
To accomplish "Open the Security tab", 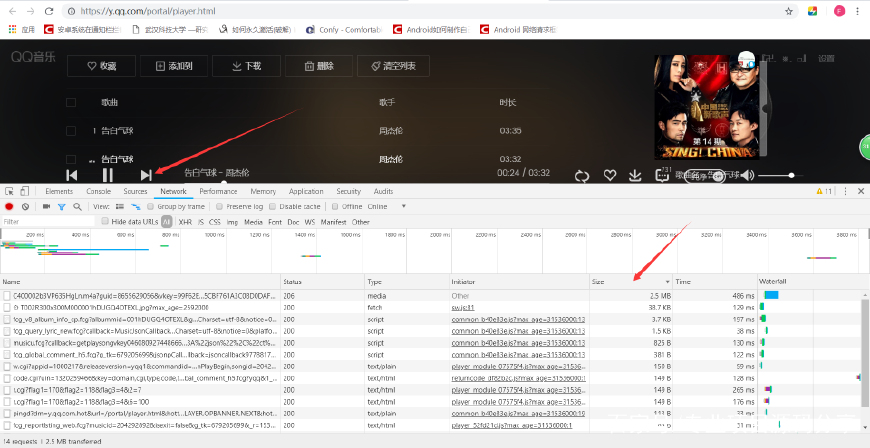I will (348, 191).
